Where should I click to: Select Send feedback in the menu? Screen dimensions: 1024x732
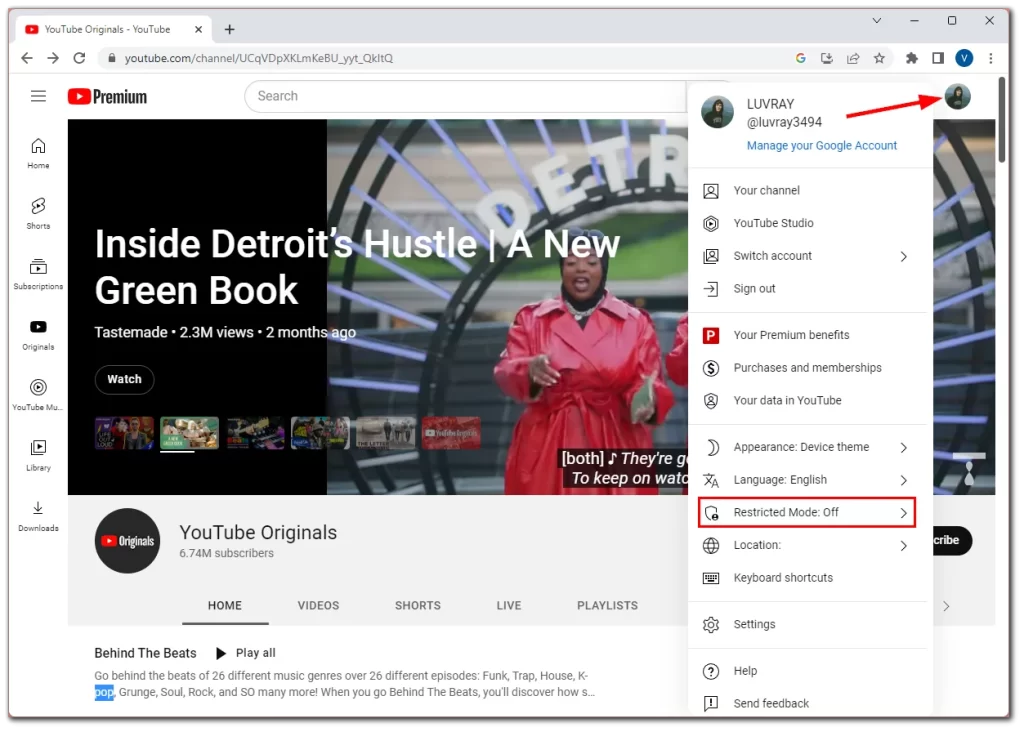pos(807,703)
